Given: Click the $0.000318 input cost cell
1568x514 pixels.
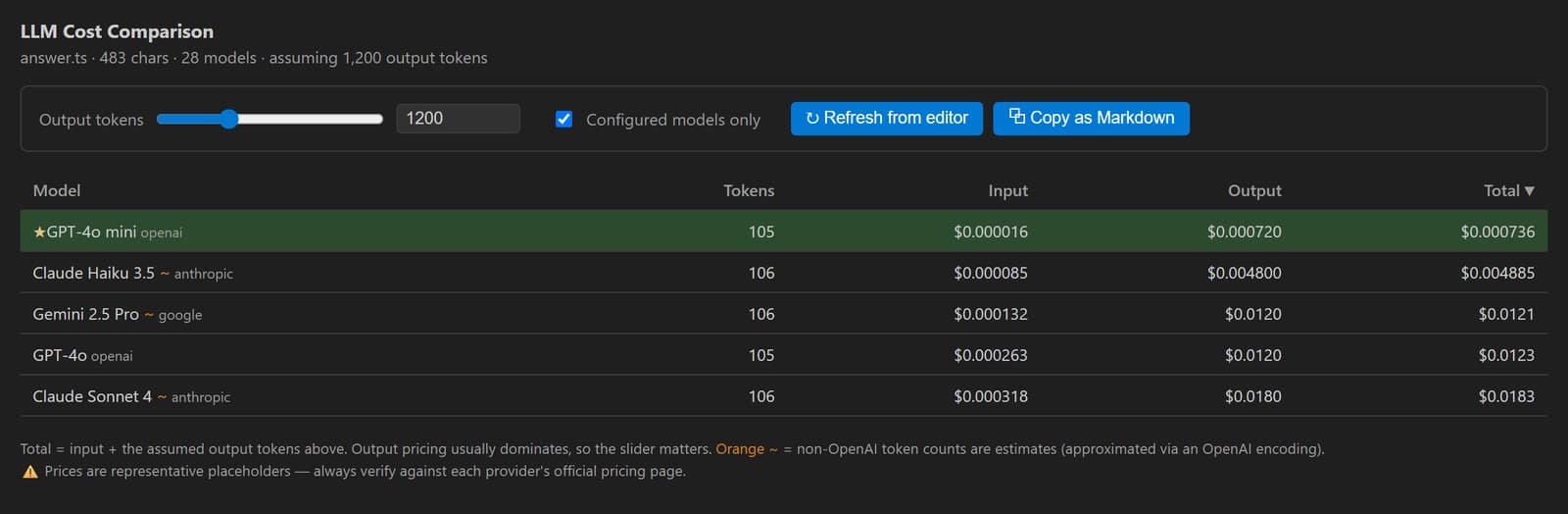Looking at the screenshot, I should point(991,396).
